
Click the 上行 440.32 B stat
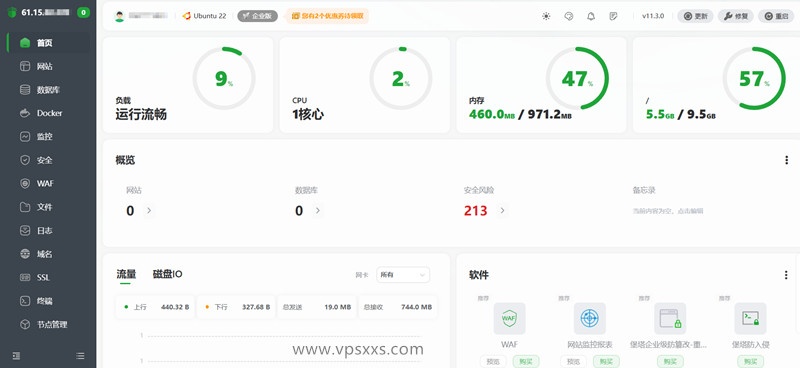(155, 307)
